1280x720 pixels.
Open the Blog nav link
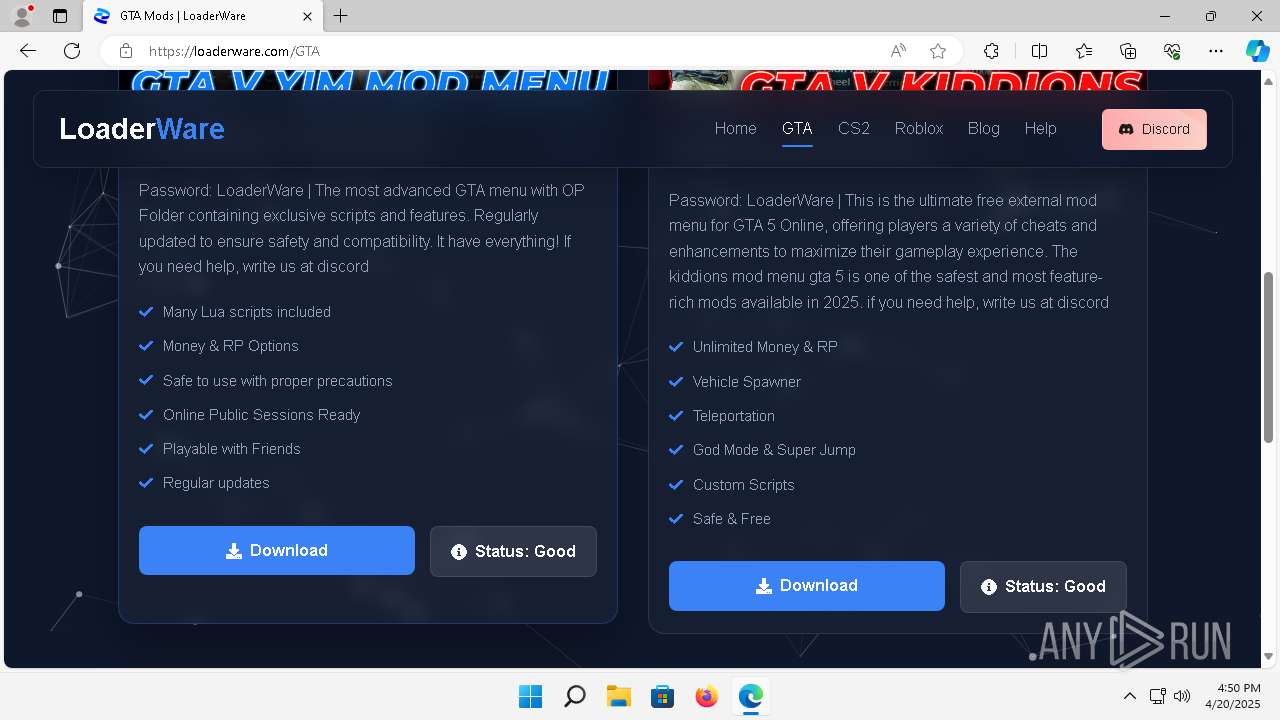pos(984,128)
